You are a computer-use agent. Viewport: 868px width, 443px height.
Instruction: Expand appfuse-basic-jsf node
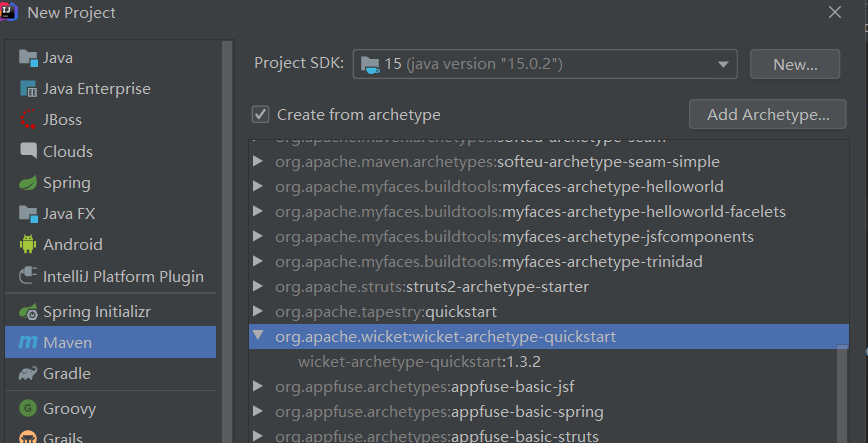click(257, 386)
